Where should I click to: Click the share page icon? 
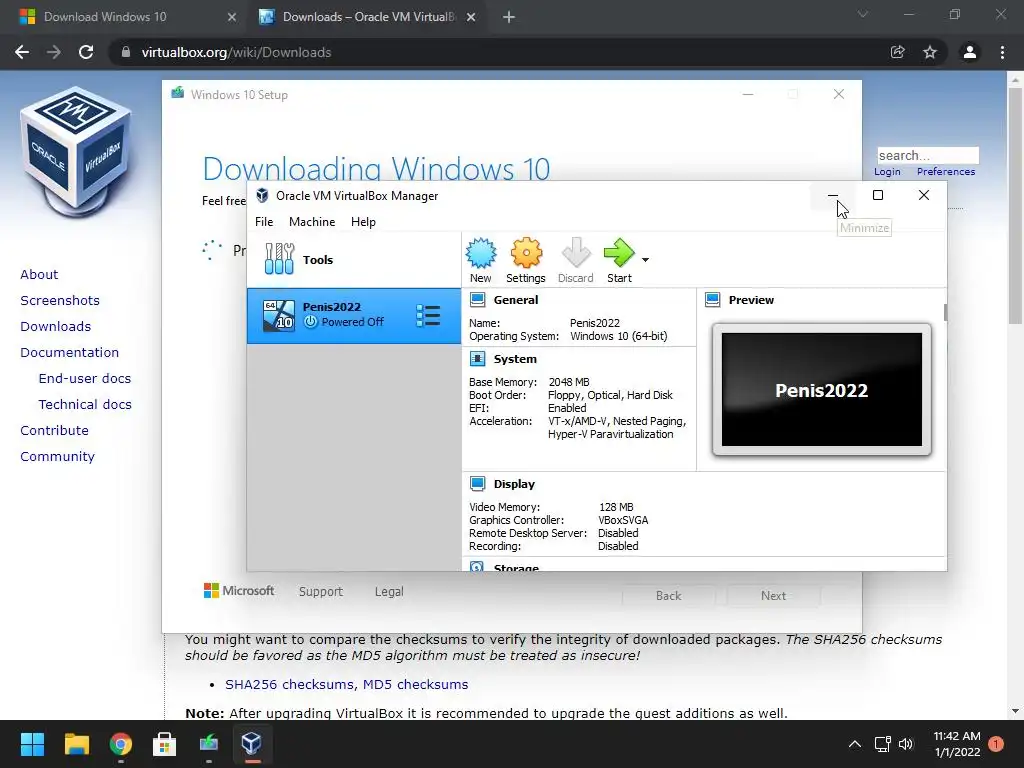click(898, 52)
